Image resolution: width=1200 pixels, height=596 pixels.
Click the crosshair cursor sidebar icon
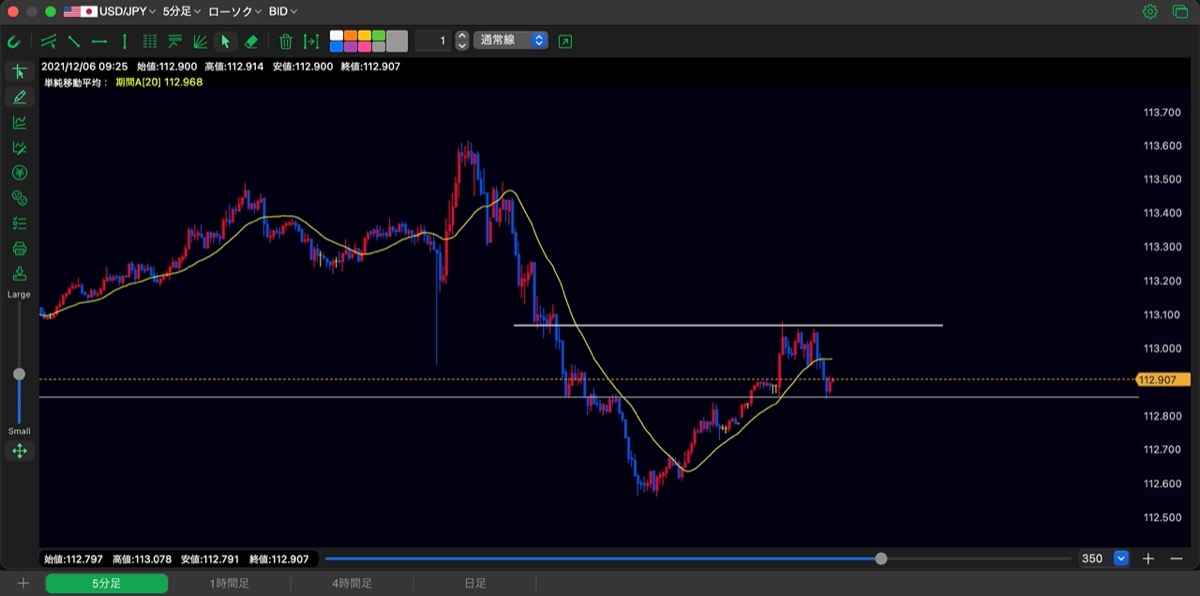tap(19, 72)
